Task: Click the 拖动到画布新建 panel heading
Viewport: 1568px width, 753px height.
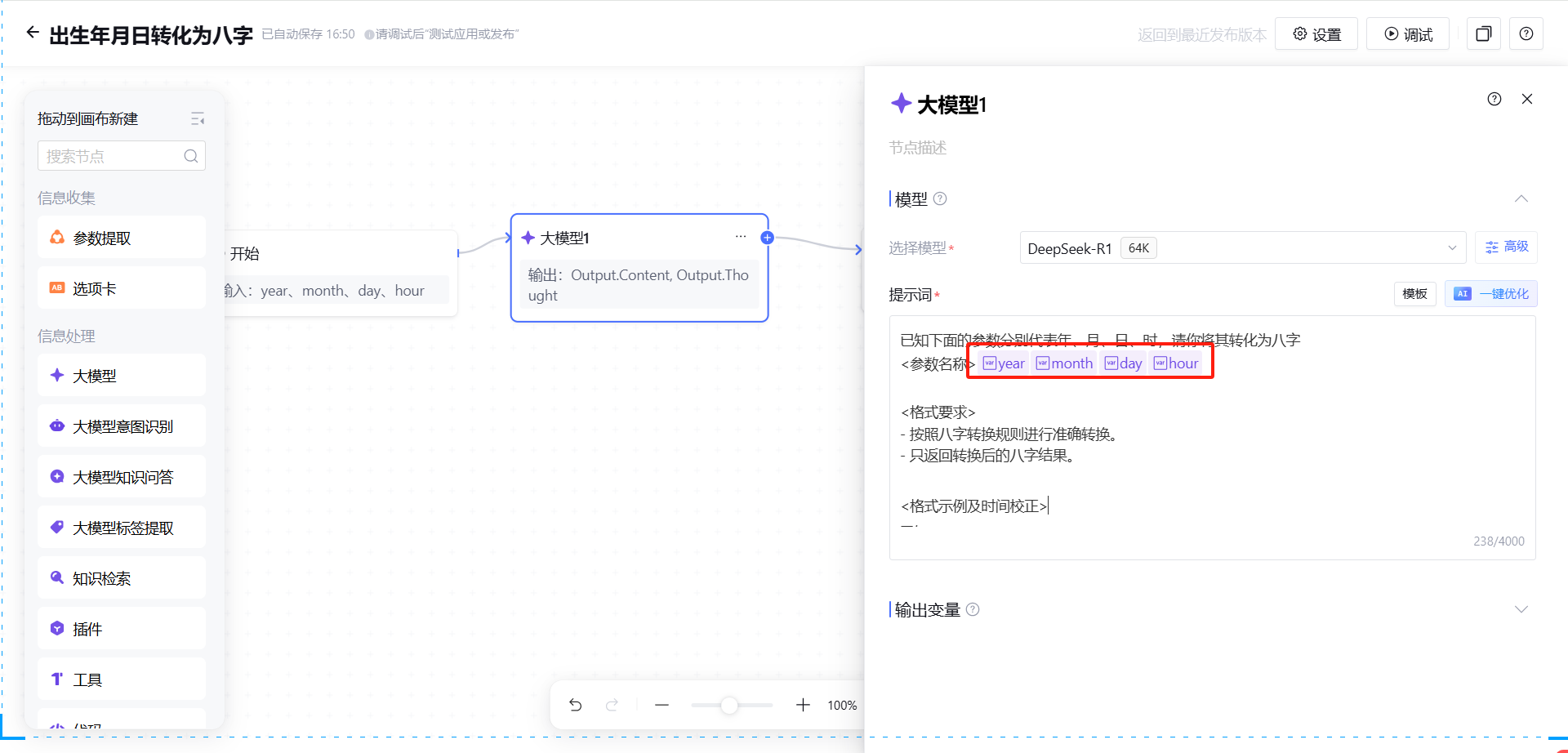Action: 87,118
